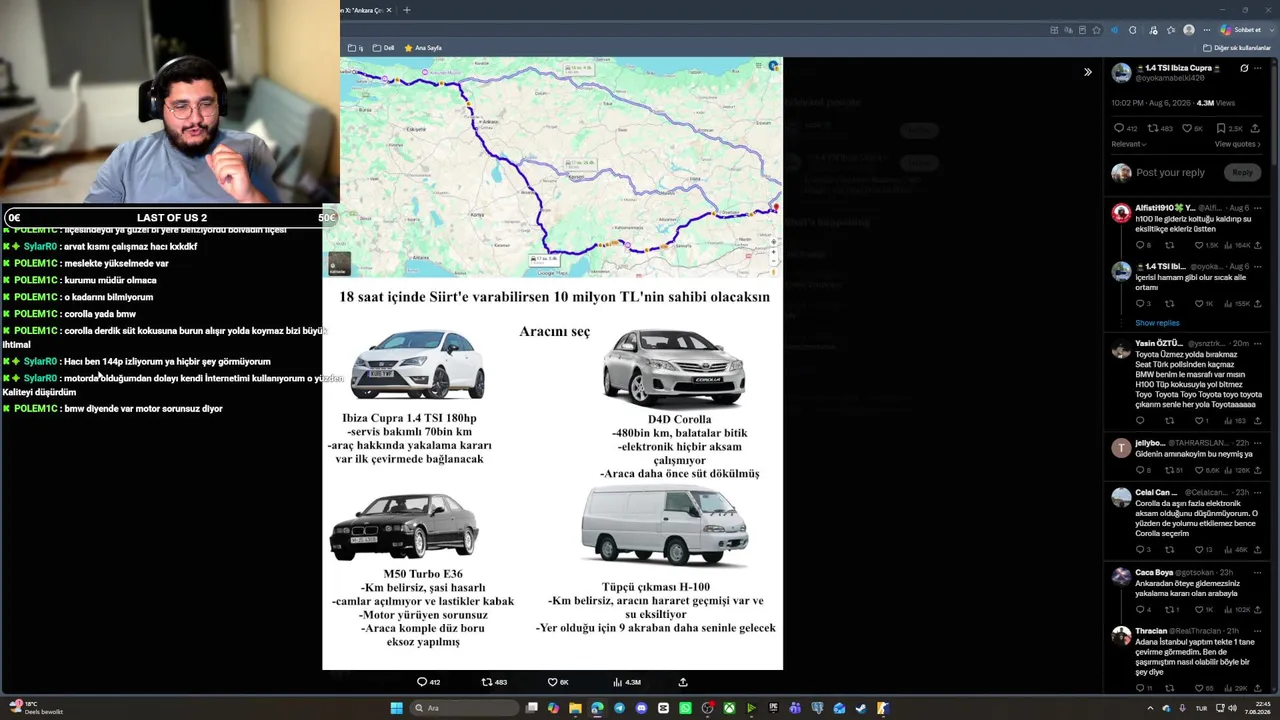The width and height of the screenshot is (1280, 720).
Task: Open the grok icon on the main tweet header
Action: point(1244,68)
